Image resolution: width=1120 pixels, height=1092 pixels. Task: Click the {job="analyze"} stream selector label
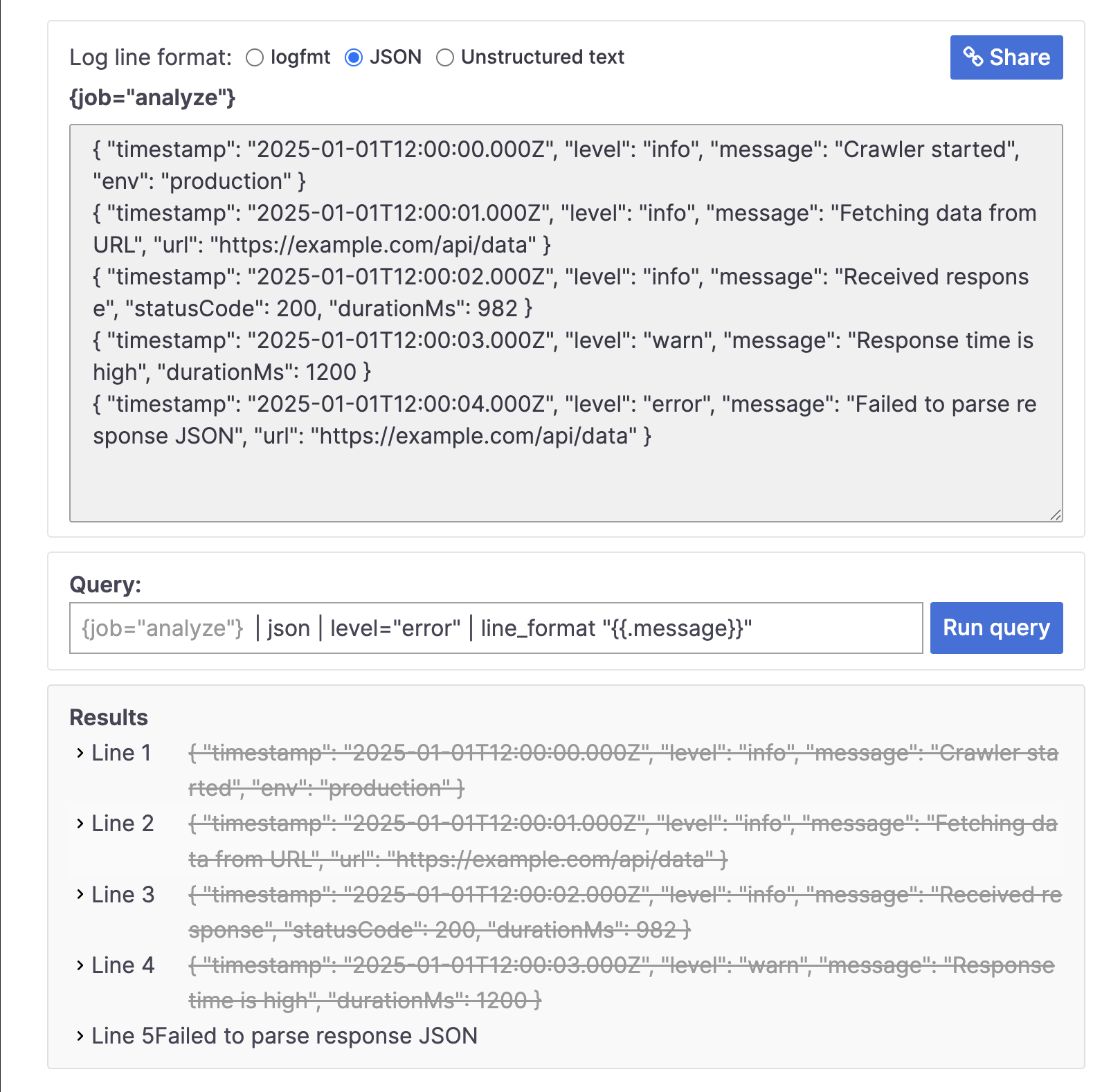tap(152, 98)
